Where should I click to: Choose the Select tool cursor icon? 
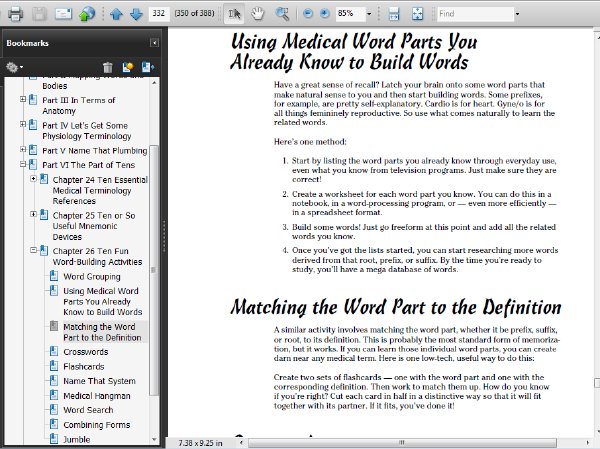coord(234,14)
